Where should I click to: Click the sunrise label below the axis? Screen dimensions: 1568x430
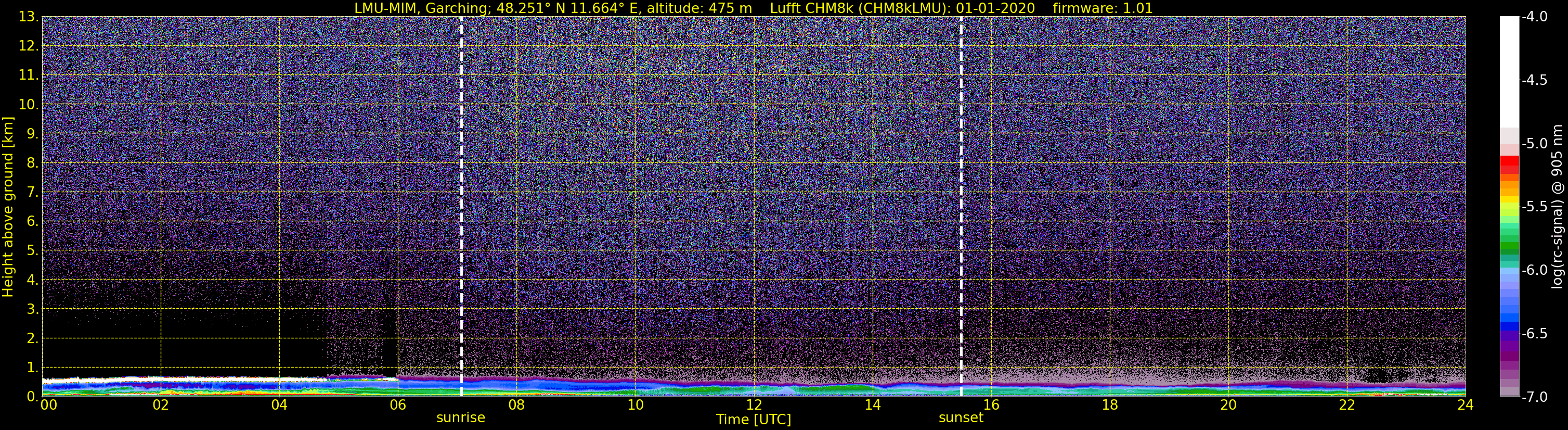(x=461, y=418)
